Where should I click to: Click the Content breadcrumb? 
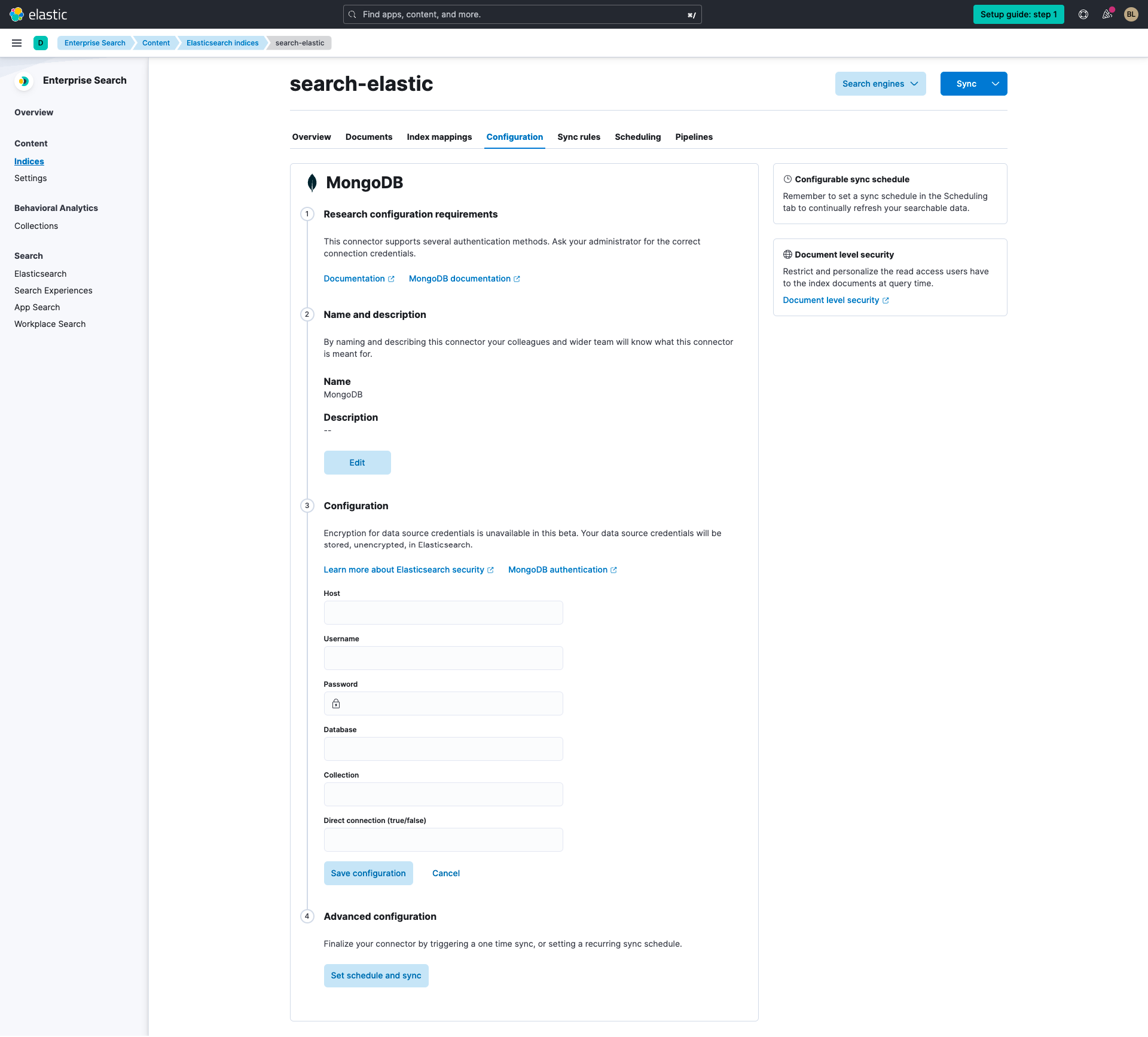point(156,43)
